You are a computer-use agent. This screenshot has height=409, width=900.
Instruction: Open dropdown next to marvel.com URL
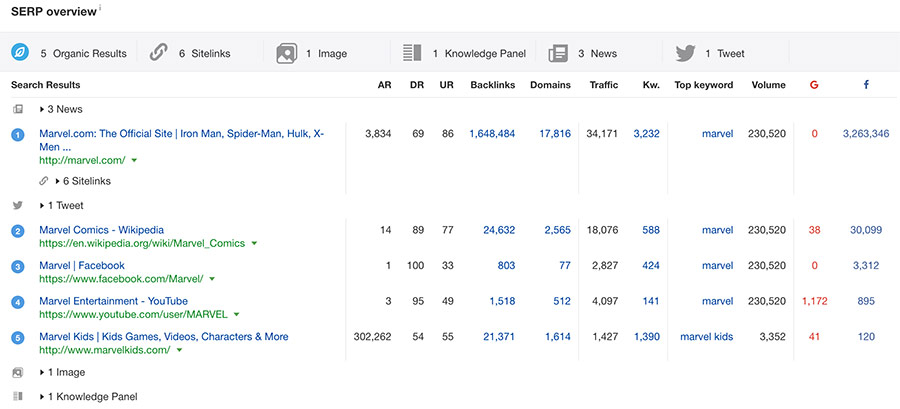click(134, 160)
